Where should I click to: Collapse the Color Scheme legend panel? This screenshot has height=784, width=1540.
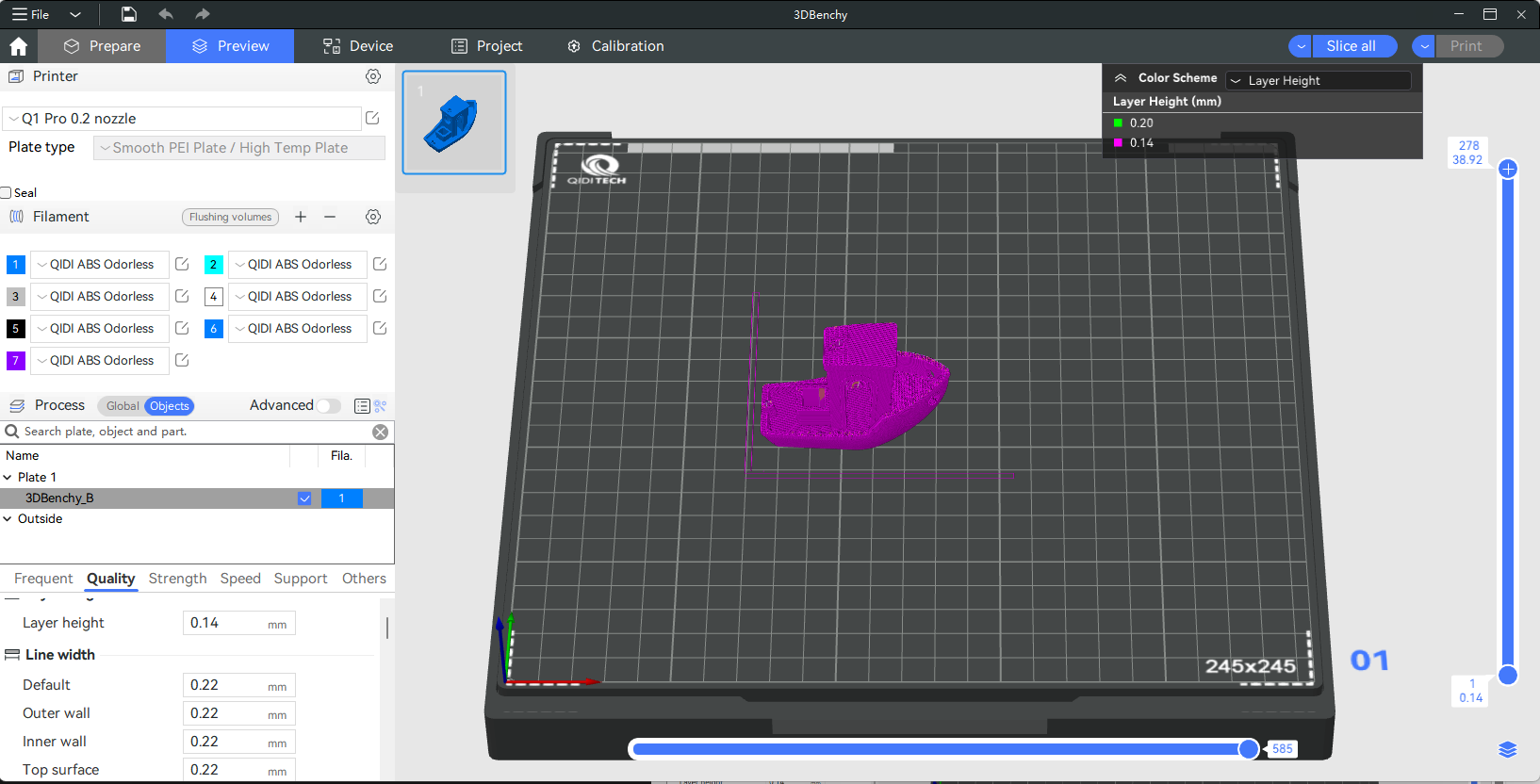coord(1121,78)
